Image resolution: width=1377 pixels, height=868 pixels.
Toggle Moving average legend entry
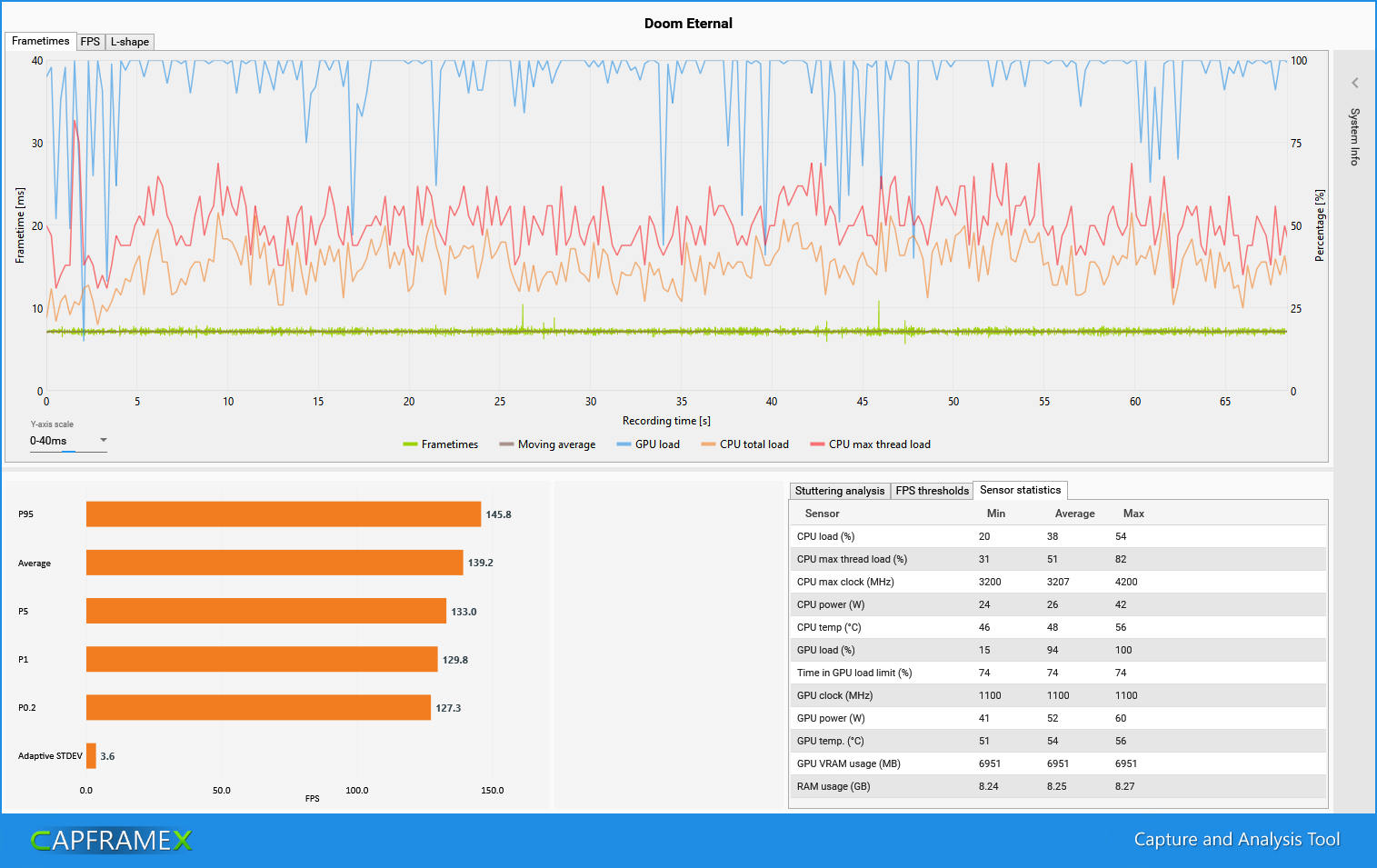pyautogui.click(x=547, y=444)
